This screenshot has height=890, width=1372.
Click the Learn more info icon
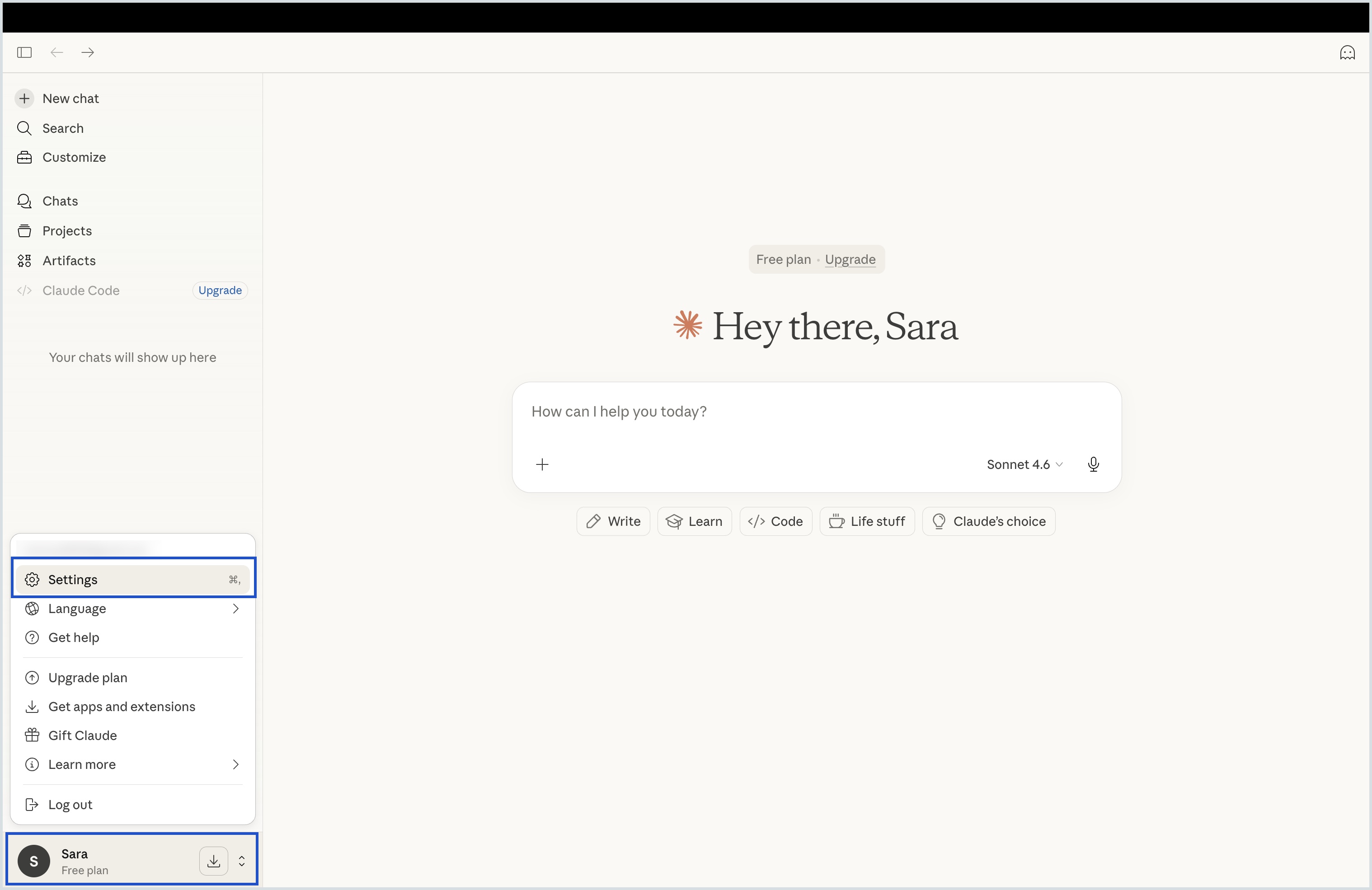[32, 764]
